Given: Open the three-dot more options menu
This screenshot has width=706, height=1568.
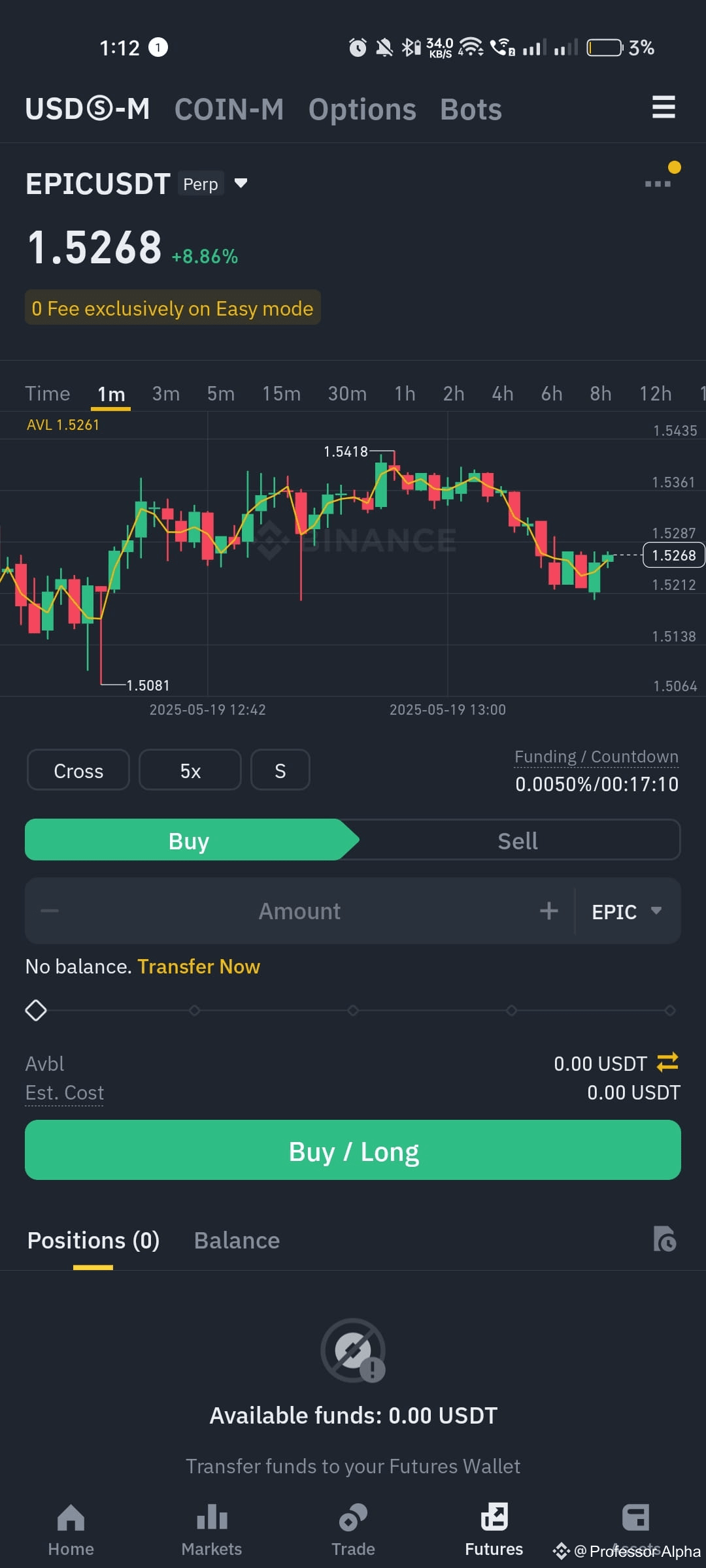Looking at the screenshot, I should tap(658, 184).
